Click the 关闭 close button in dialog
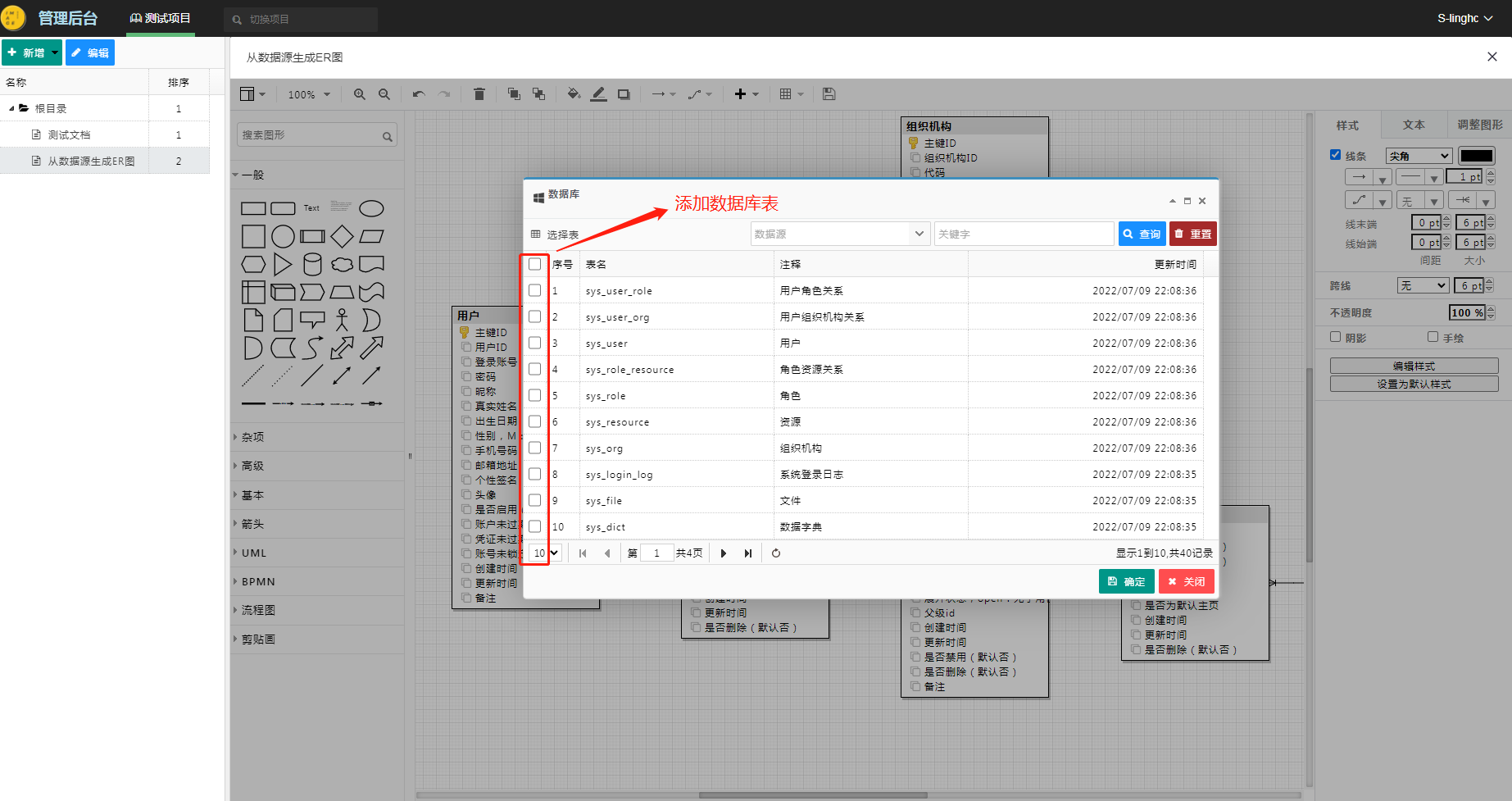The height and width of the screenshot is (801, 1512). (x=1186, y=581)
